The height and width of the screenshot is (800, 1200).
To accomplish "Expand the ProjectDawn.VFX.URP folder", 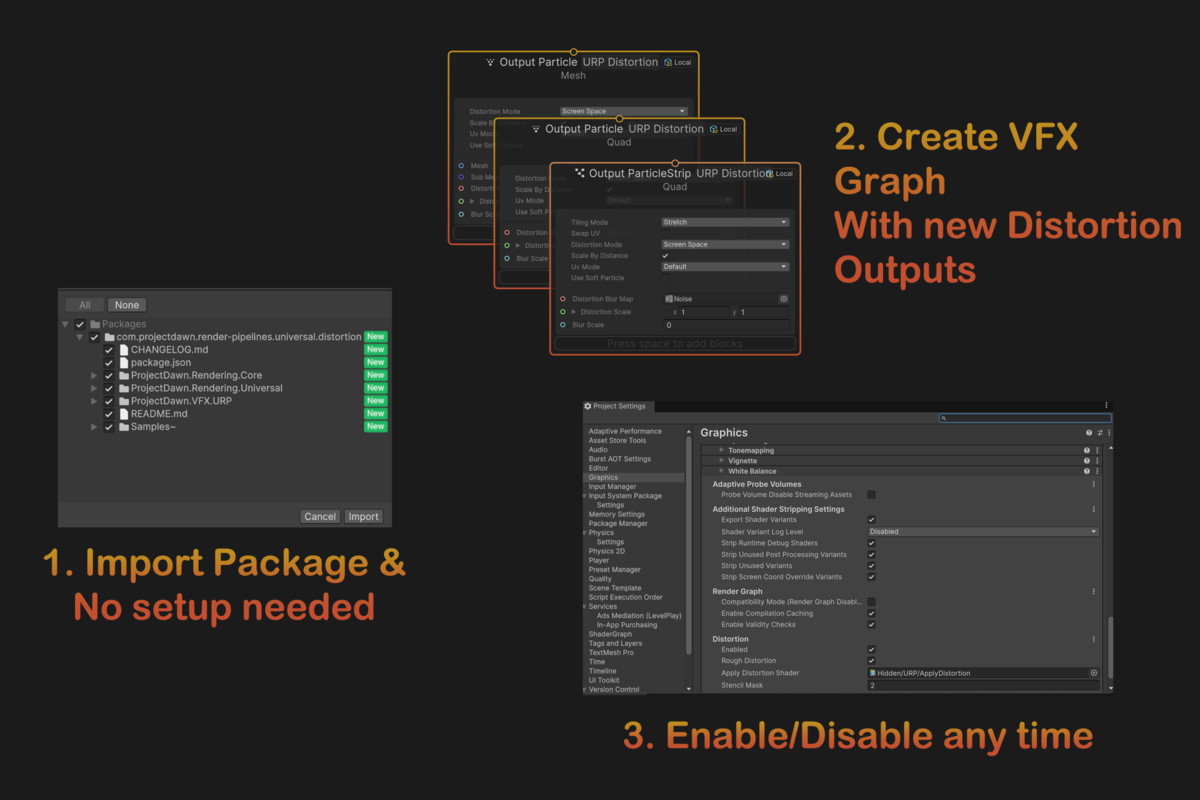I will click(95, 401).
